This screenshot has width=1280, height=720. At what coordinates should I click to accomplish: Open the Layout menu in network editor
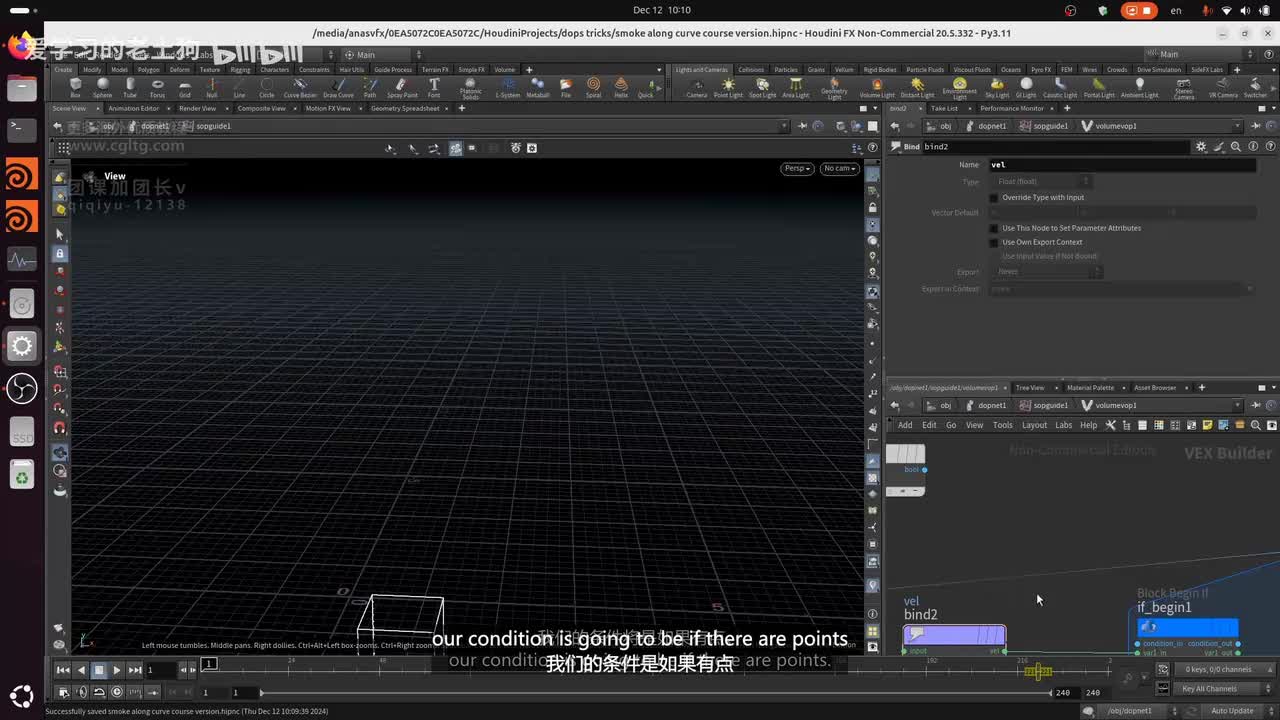pos(1034,425)
